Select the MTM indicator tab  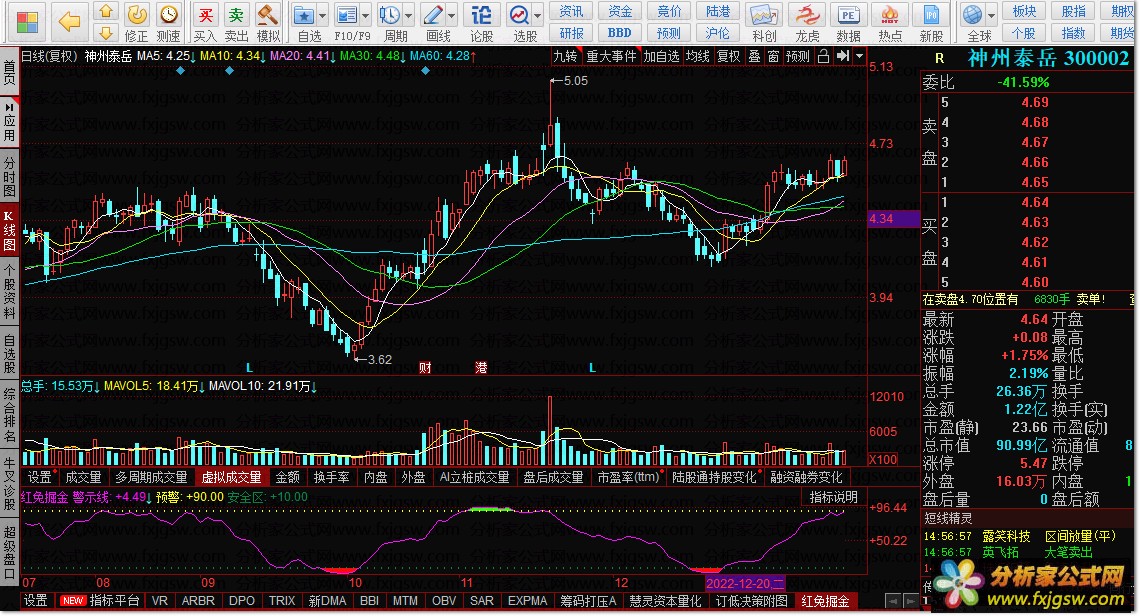(405, 601)
